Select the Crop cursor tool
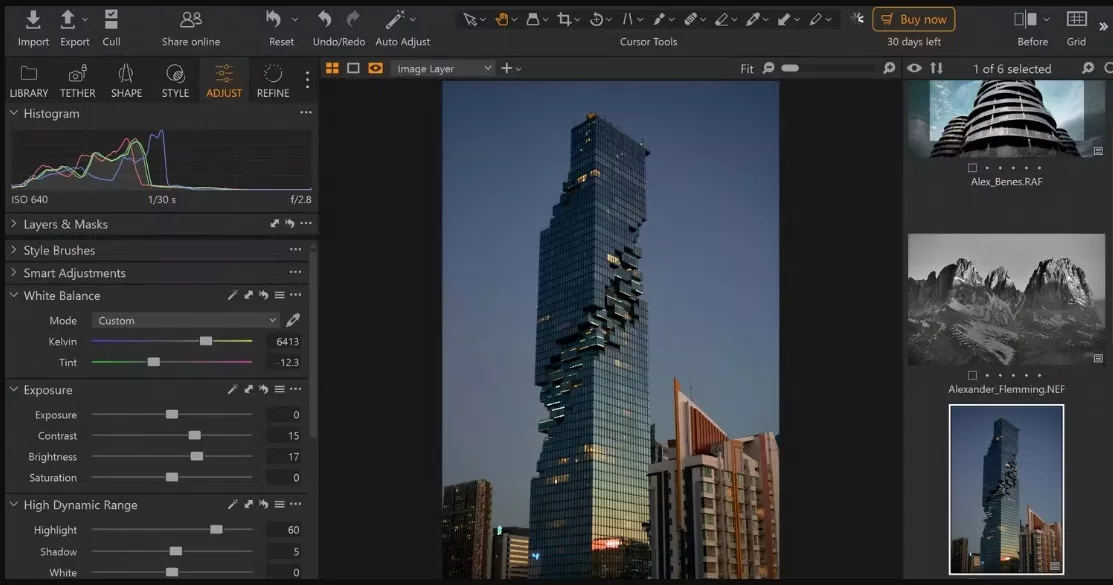The width and height of the screenshot is (1113, 585). [565, 19]
